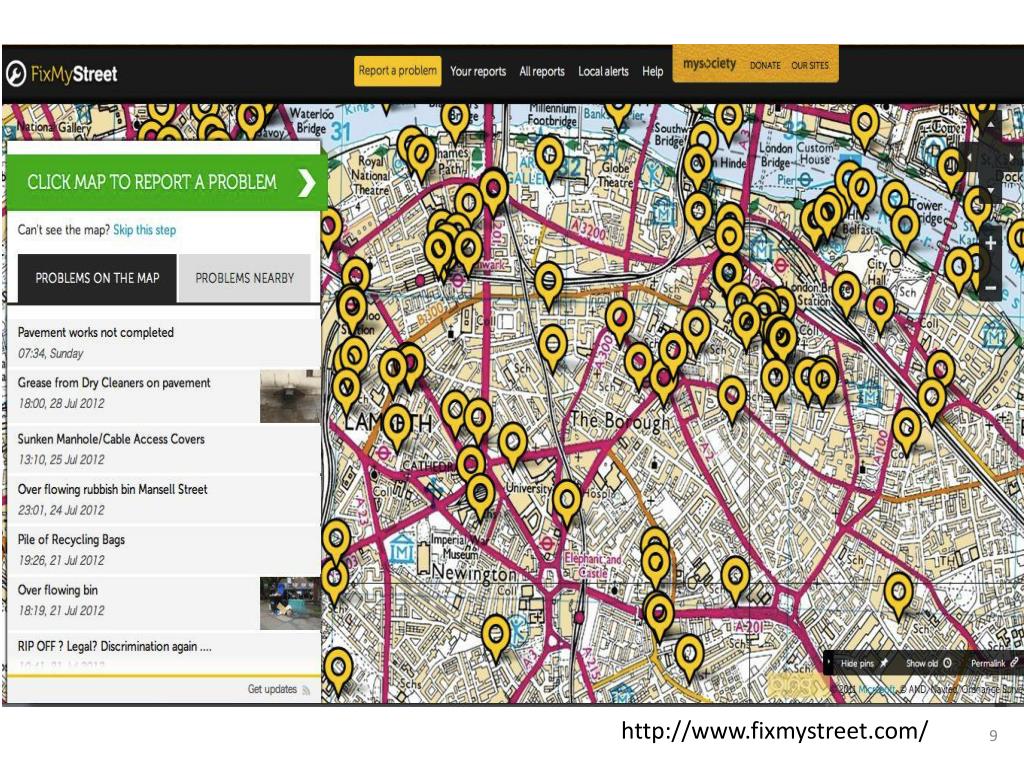Open report RIP OFF ? Legal? Discrimination again
This screenshot has height=768, width=1024.
click(163, 652)
